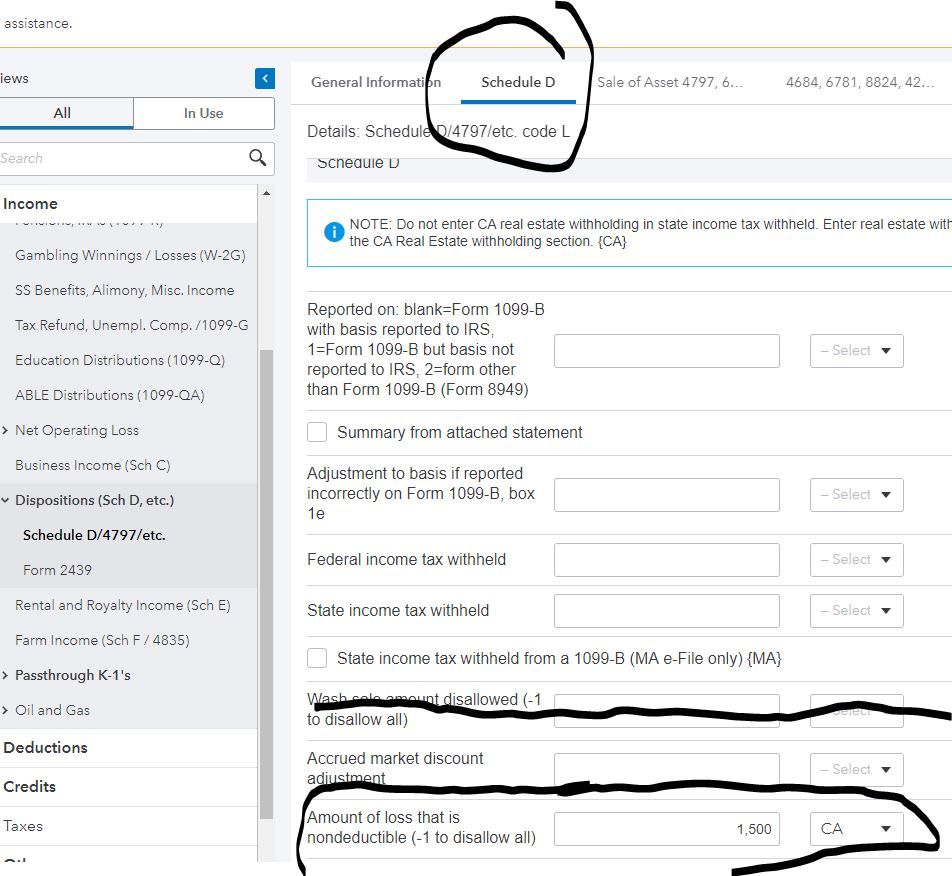
Task: Click the search magnifier icon
Action: (257, 158)
